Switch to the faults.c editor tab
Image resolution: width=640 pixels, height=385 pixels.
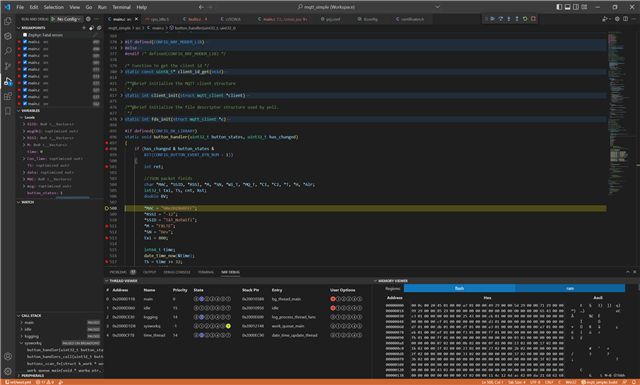pyautogui.click(x=196, y=19)
